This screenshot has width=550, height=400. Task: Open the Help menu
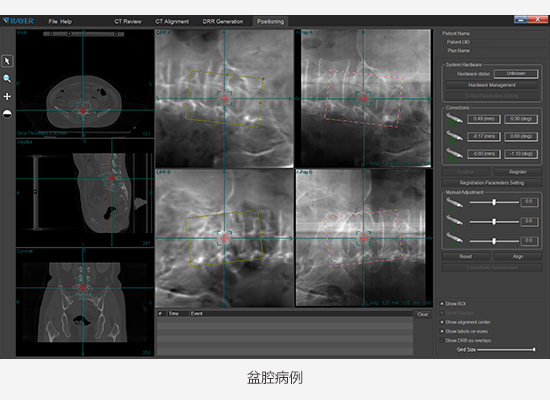66,21
